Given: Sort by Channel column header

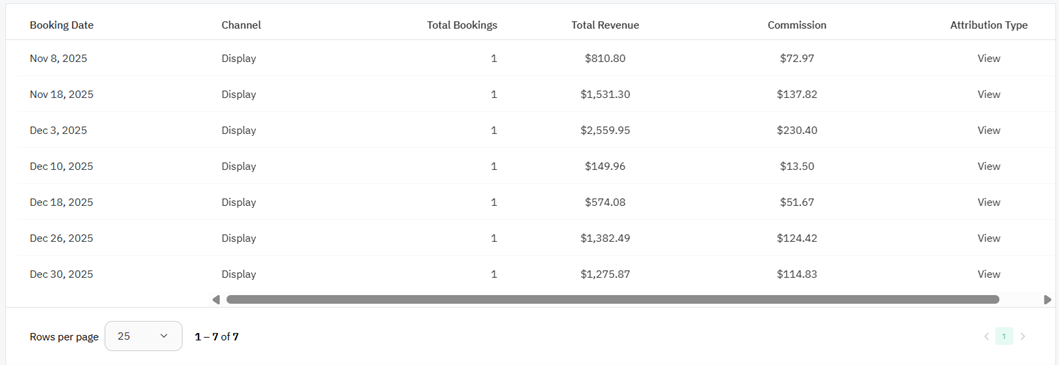Looking at the screenshot, I should click(241, 25).
